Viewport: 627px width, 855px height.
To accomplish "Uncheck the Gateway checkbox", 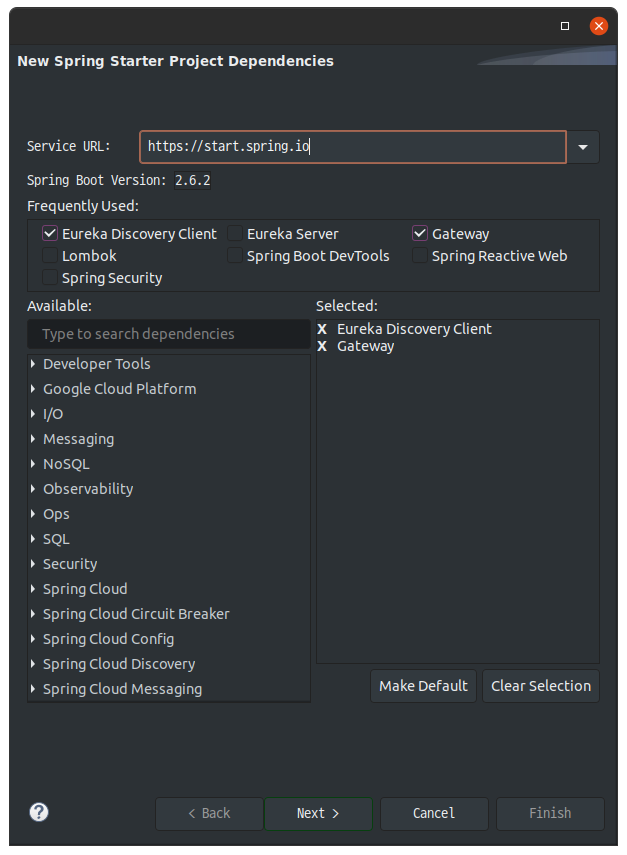I will [420, 233].
